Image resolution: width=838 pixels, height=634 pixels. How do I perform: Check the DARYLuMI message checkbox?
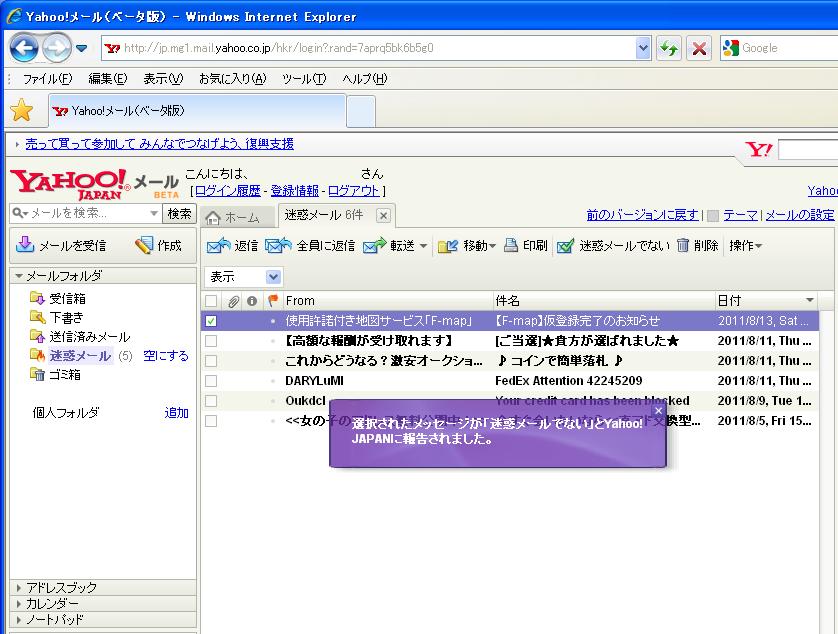(211, 381)
